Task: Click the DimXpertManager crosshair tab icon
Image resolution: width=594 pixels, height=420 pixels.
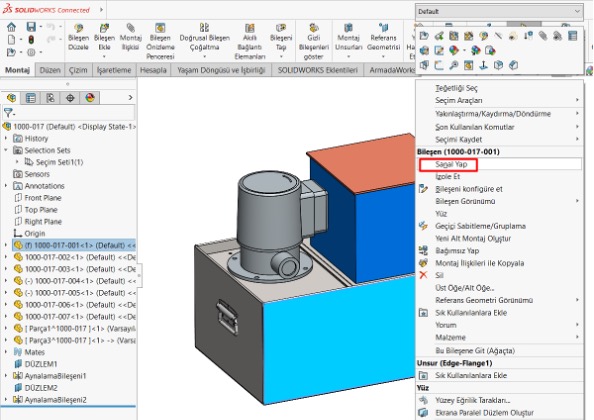Action: pos(70,98)
